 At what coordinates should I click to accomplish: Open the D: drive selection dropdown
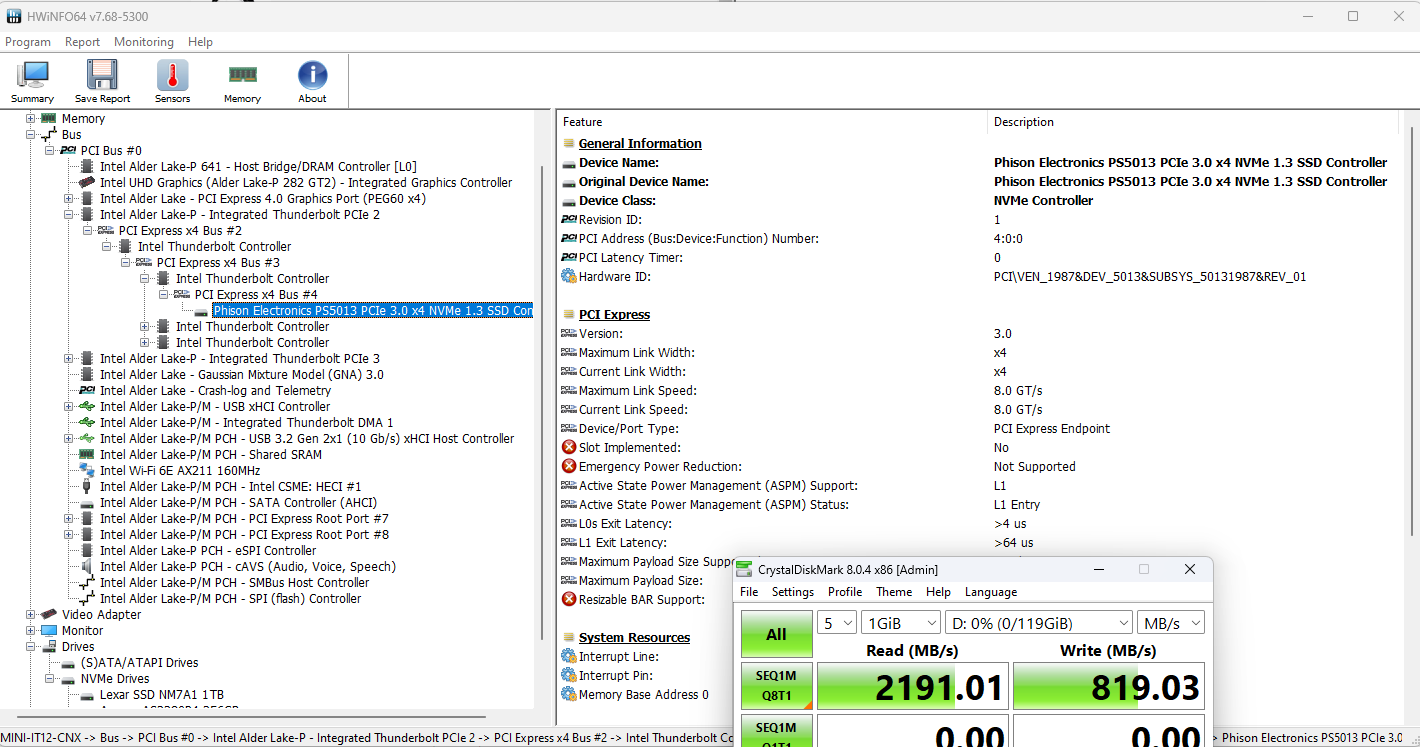point(1039,623)
